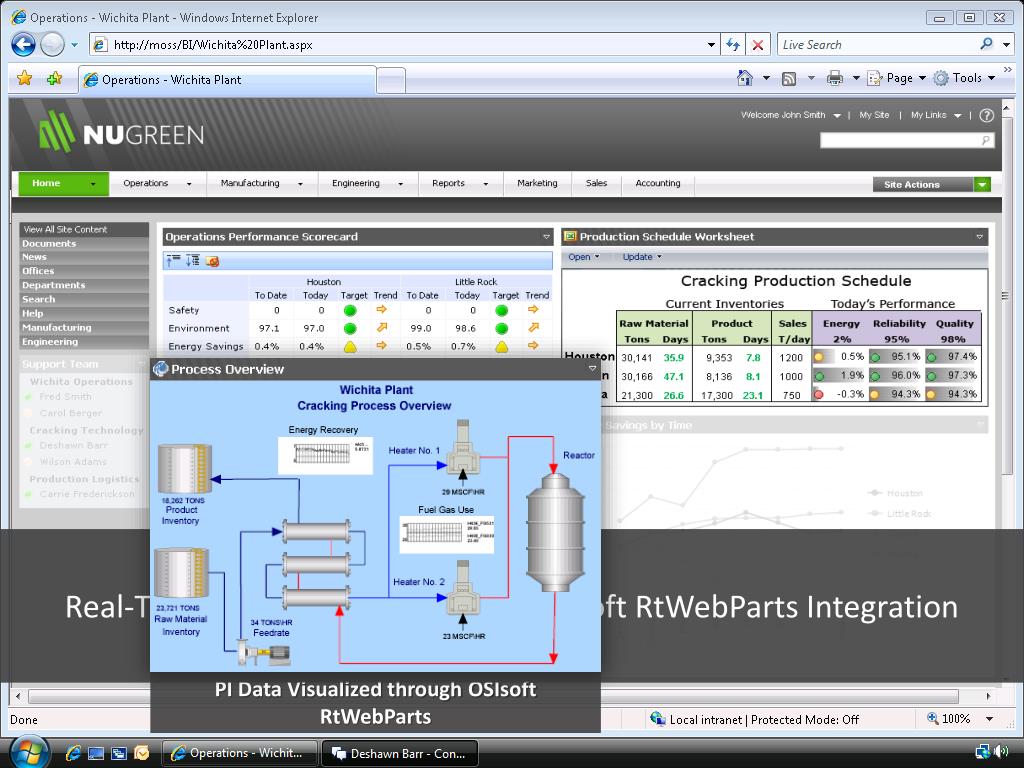Open the Reports navigation menu
This screenshot has width=1024, height=768.
coord(460,184)
